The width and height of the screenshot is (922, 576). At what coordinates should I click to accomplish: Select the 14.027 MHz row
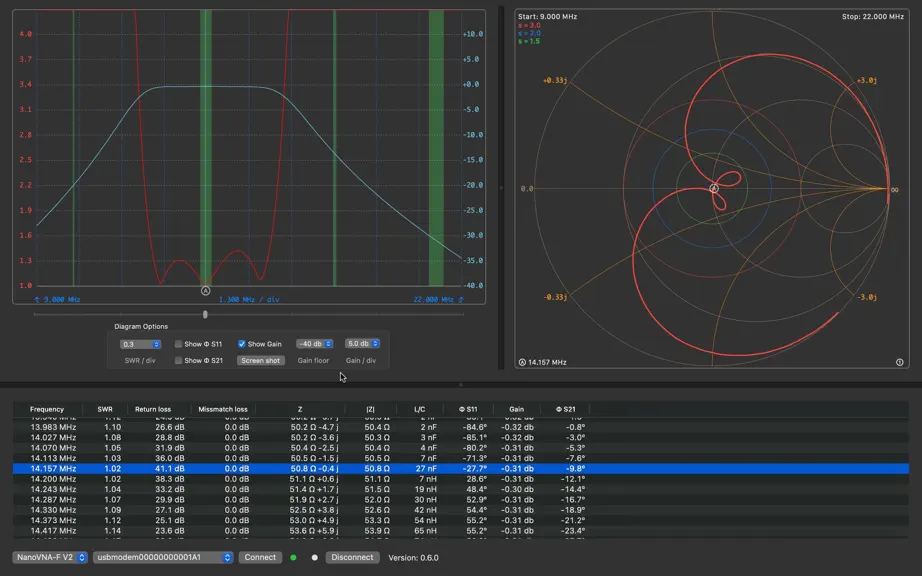(461, 437)
